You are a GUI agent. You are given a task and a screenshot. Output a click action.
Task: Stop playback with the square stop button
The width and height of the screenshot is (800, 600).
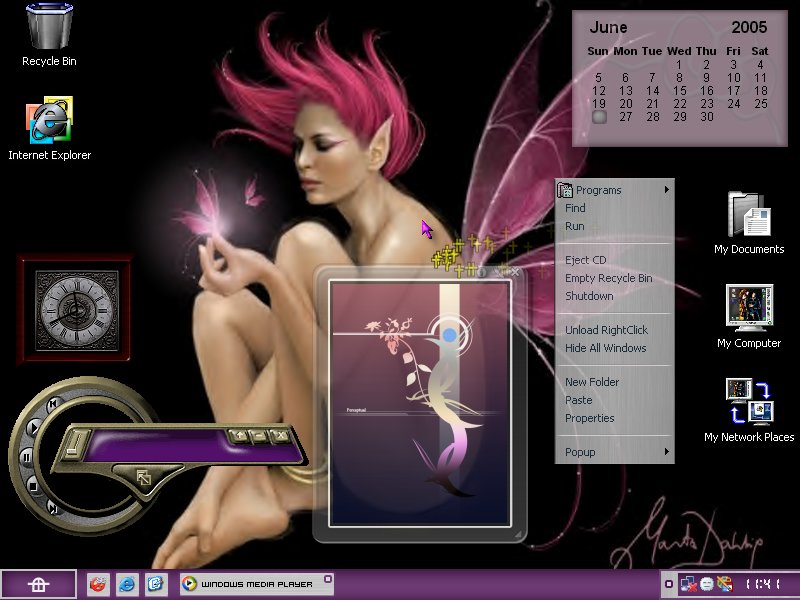click(33, 484)
